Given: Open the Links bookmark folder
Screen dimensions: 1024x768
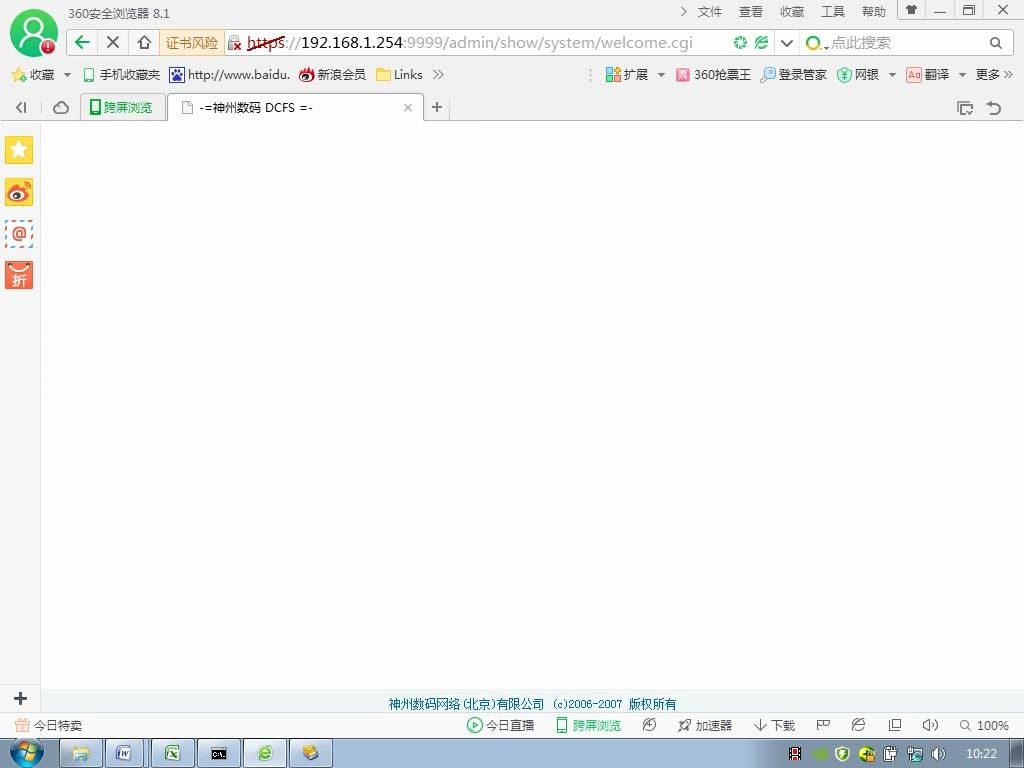Looking at the screenshot, I should (x=400, y=74).
